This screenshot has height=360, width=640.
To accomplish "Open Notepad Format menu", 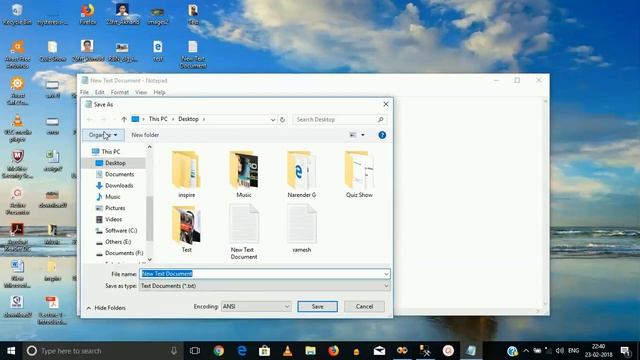I will point(120,92).
